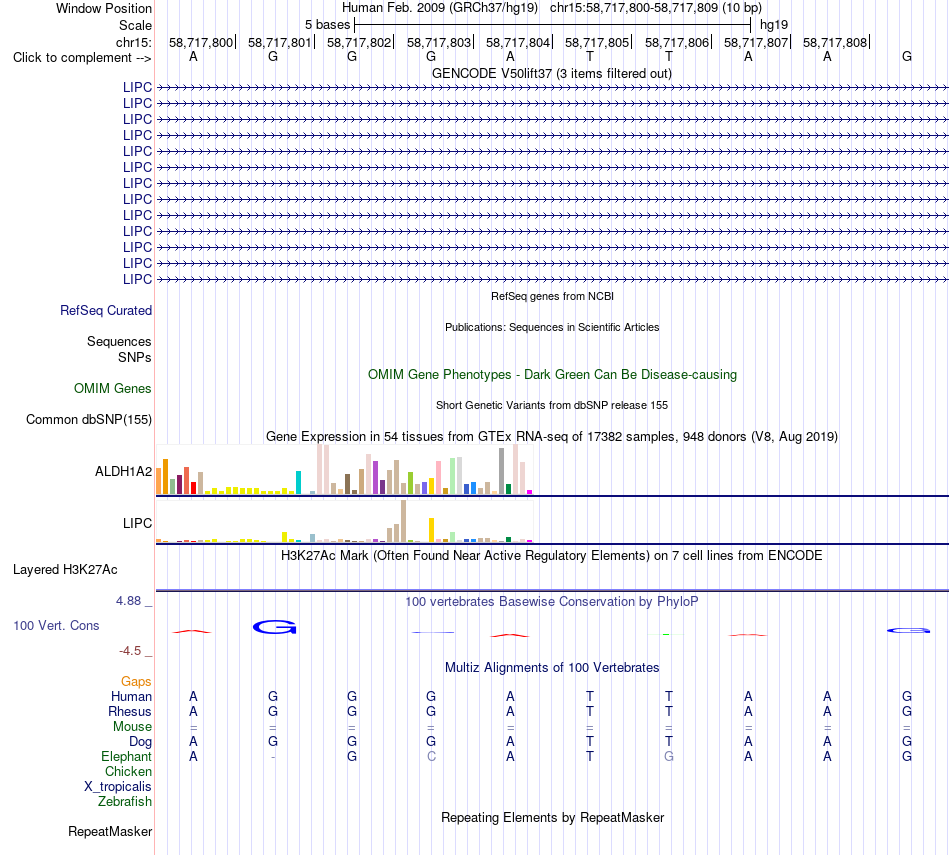The width and height of the screenshot is (950, 855).
Task: Open the OMIM Genes track label
Action: (113, 388)
